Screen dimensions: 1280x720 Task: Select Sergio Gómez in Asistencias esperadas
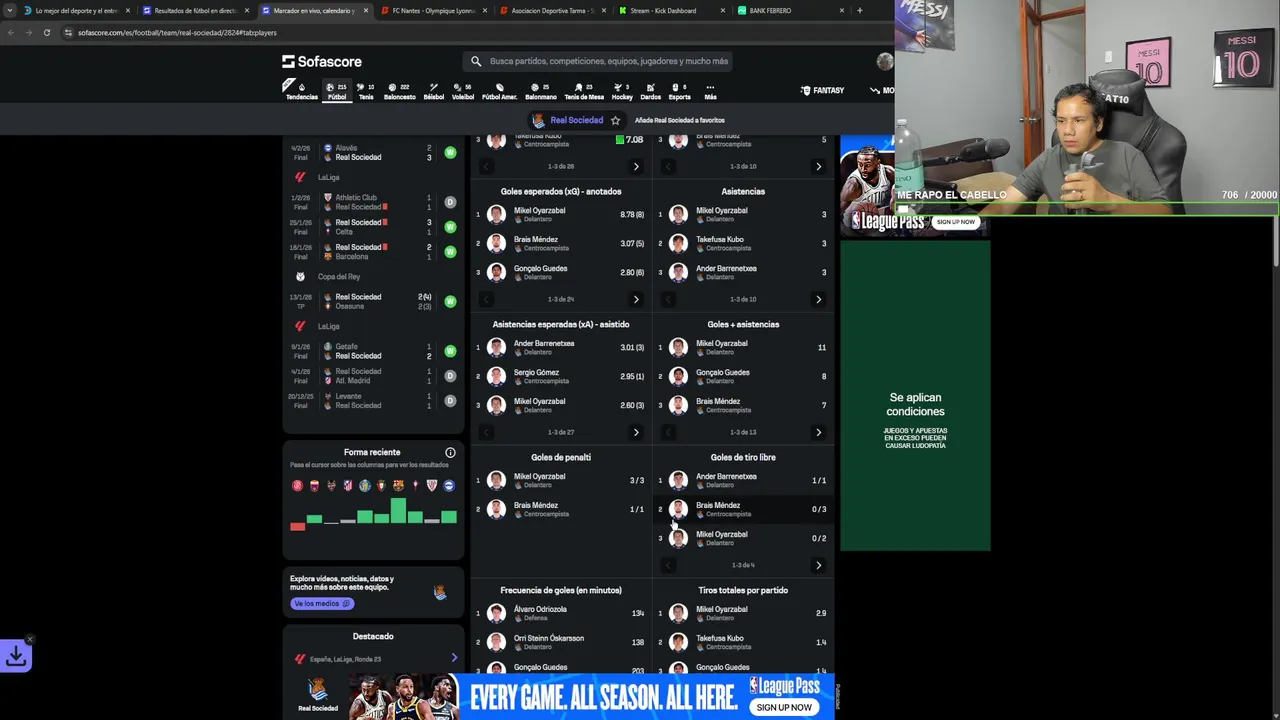pyautogui.click(x=560, y=376)
